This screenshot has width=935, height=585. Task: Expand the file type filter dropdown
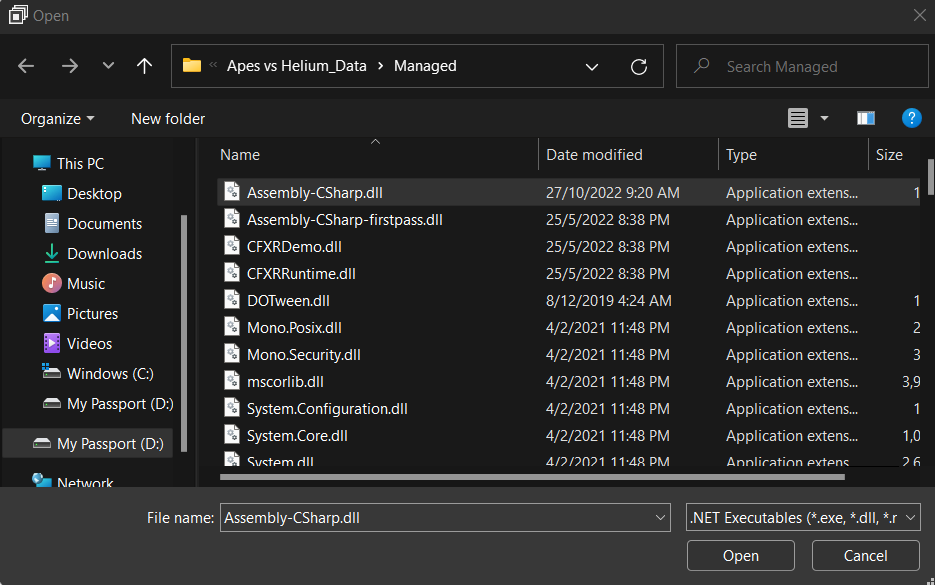[x=909, y=517]
